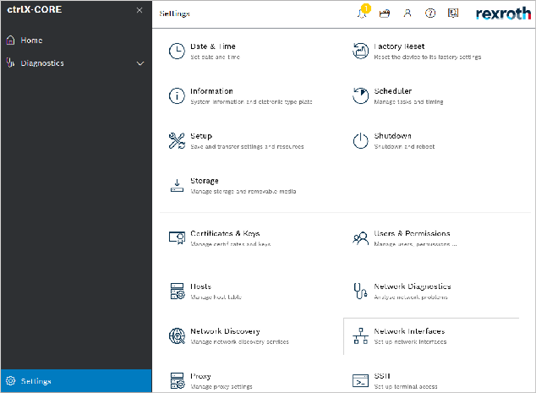Click the Proxy server icon
This screenshot has width=536, height=393.
(177, 381)
